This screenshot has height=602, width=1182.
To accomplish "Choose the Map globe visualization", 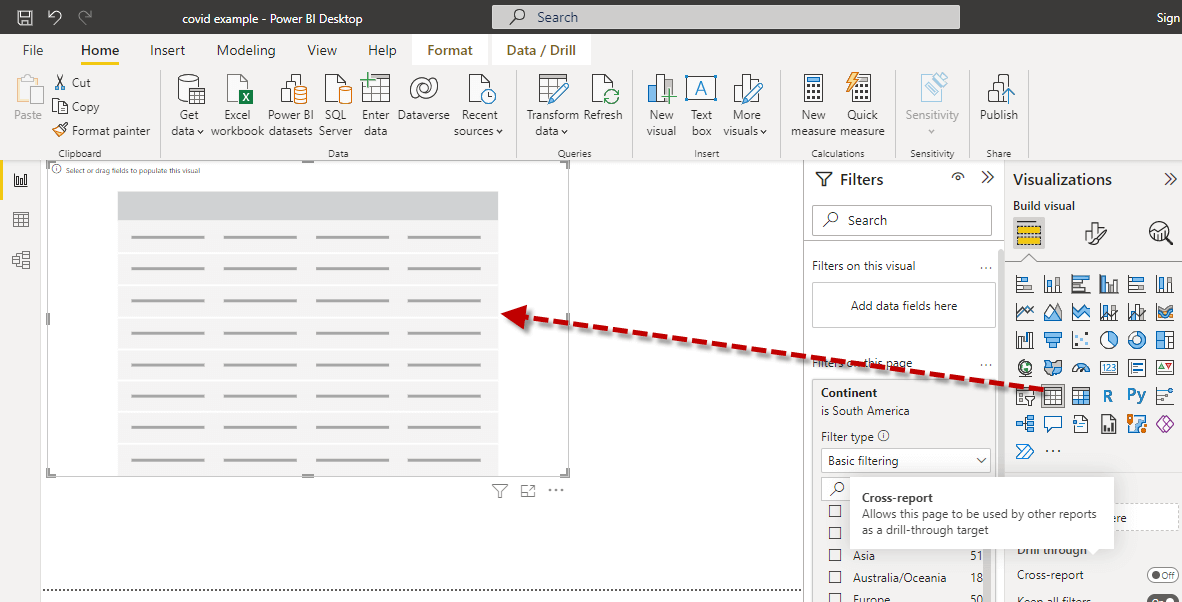I will (1025, 368).
